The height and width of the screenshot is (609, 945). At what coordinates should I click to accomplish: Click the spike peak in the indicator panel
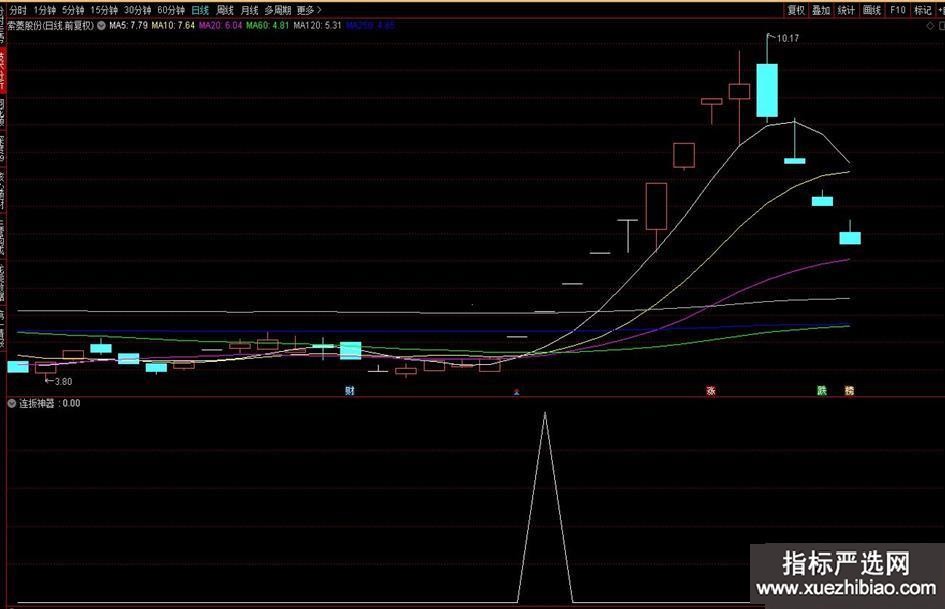545,414
